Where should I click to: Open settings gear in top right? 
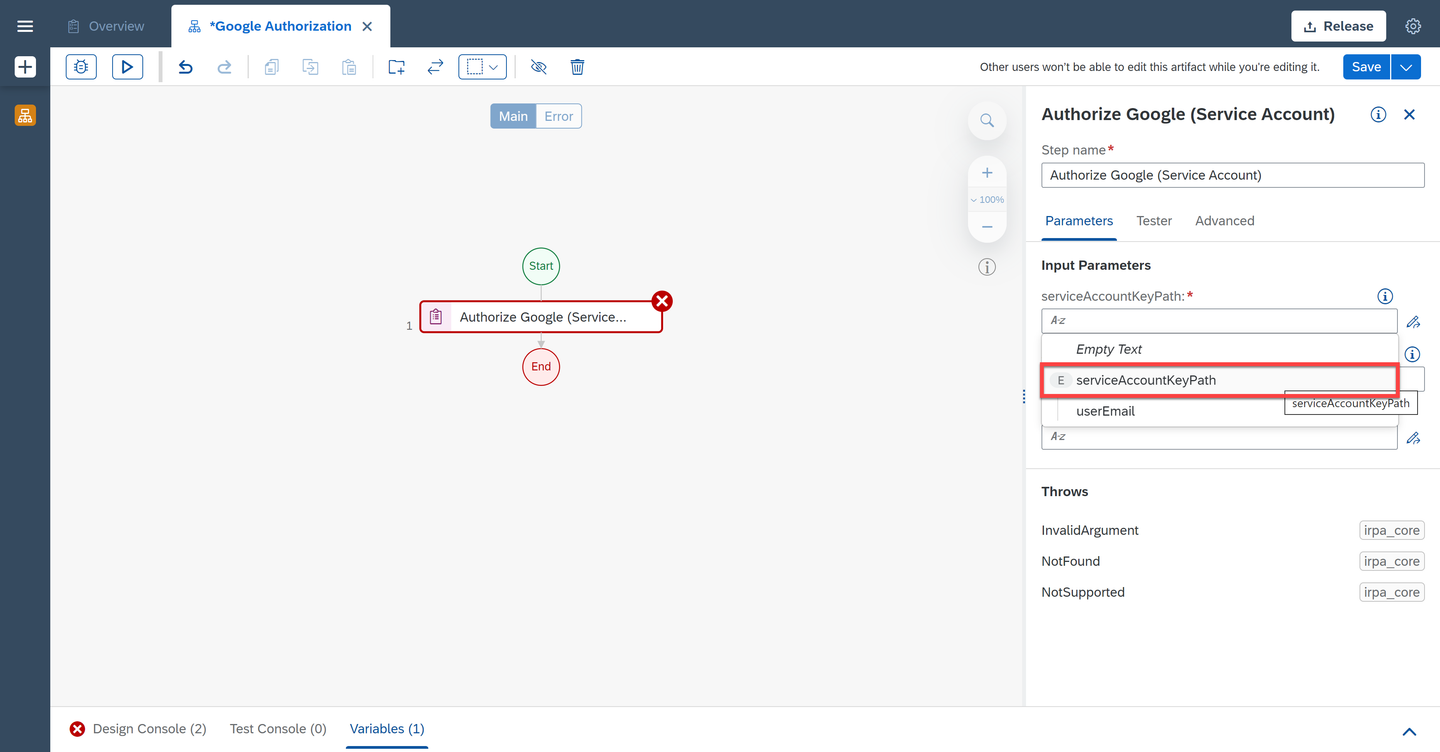pos(1413,26)
